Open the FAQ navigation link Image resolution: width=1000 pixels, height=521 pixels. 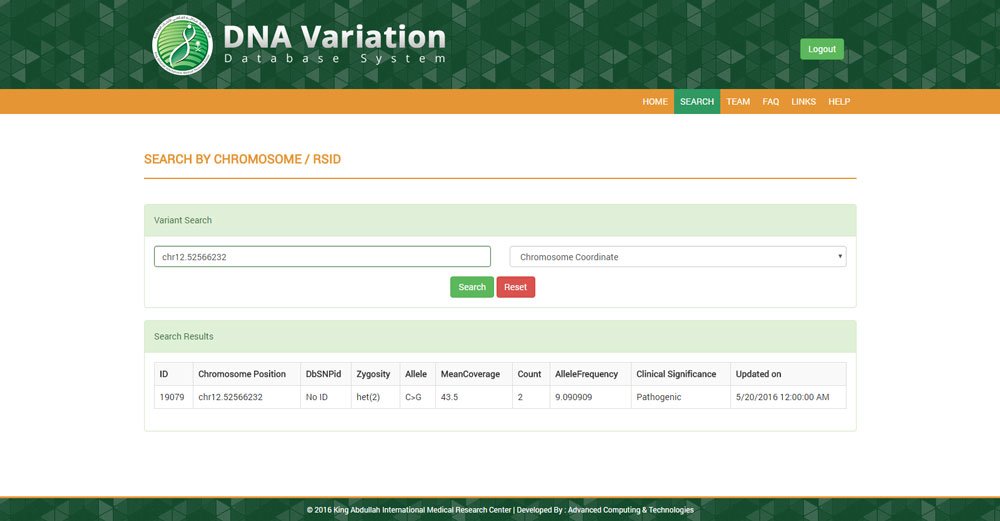pos(770,102)
